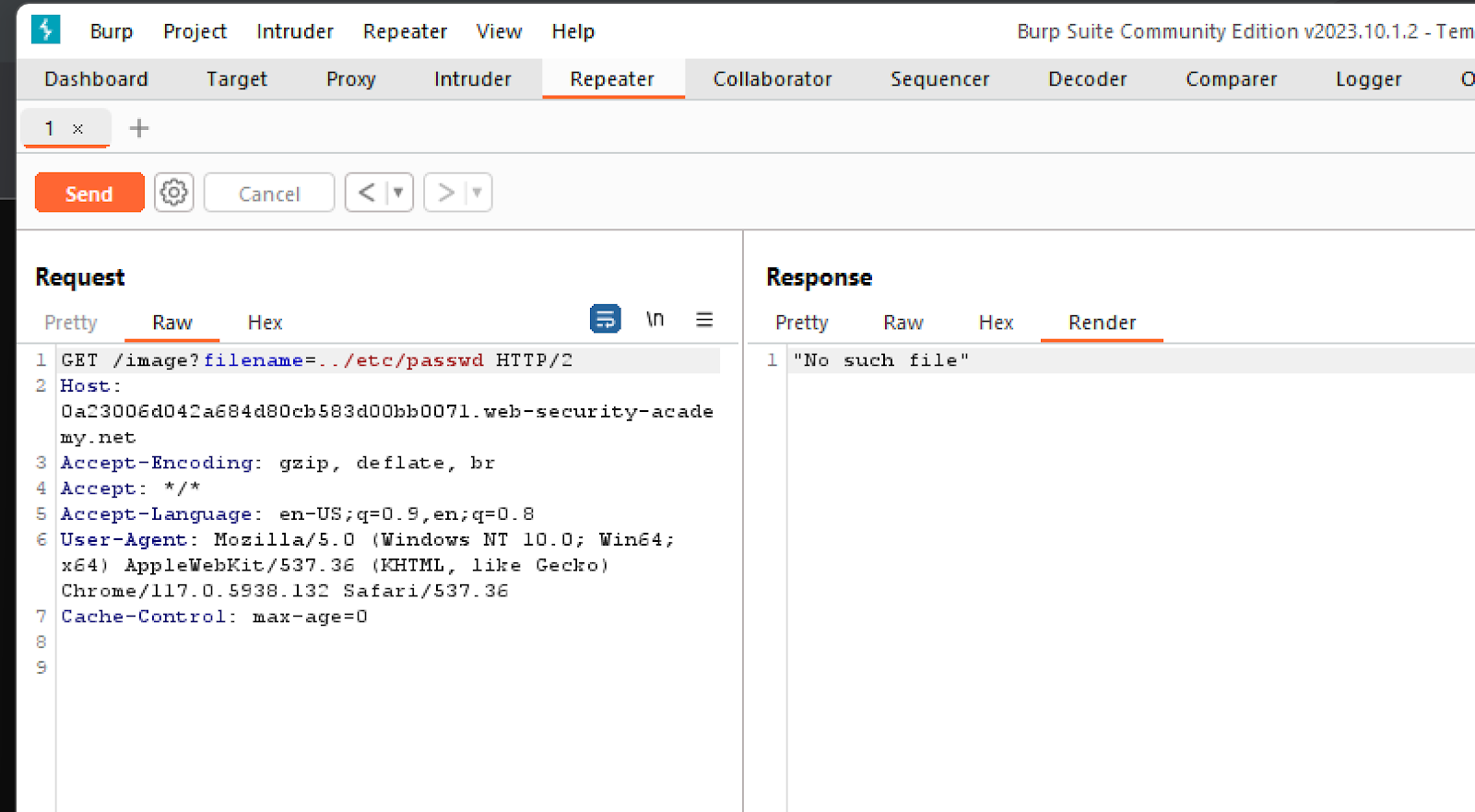Click the Send button

pos(89,193)
